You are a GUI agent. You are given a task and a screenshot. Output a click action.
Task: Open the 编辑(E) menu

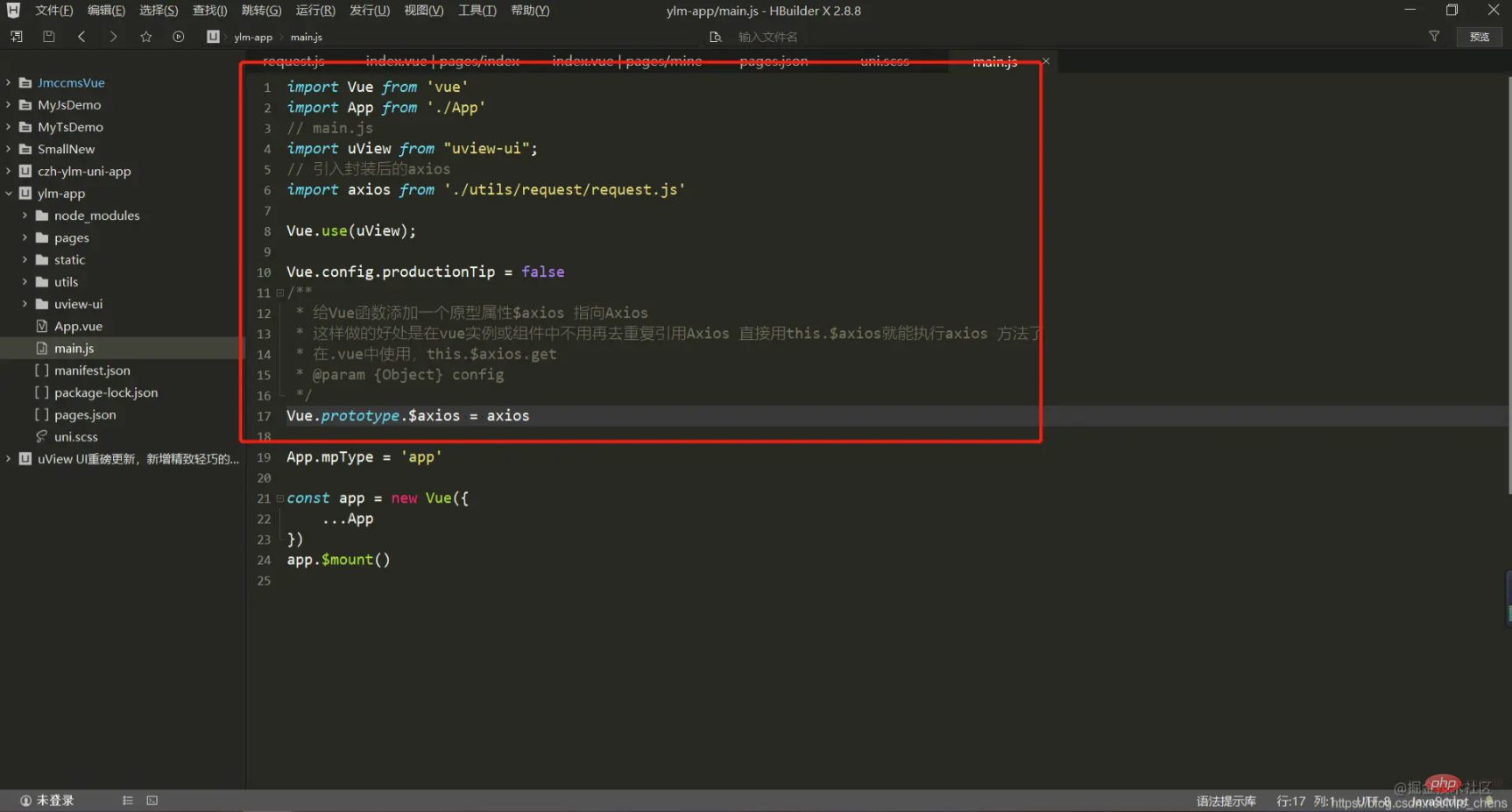[x=106, y=11]
